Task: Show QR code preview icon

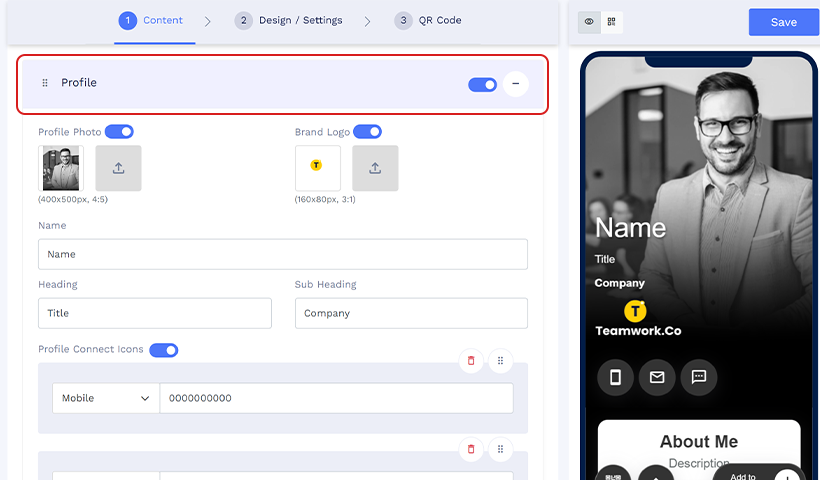Action: [611, 22]
